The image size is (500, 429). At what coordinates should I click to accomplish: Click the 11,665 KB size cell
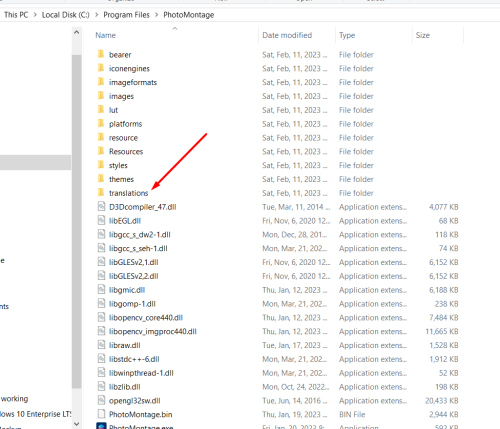click(441, 331)
